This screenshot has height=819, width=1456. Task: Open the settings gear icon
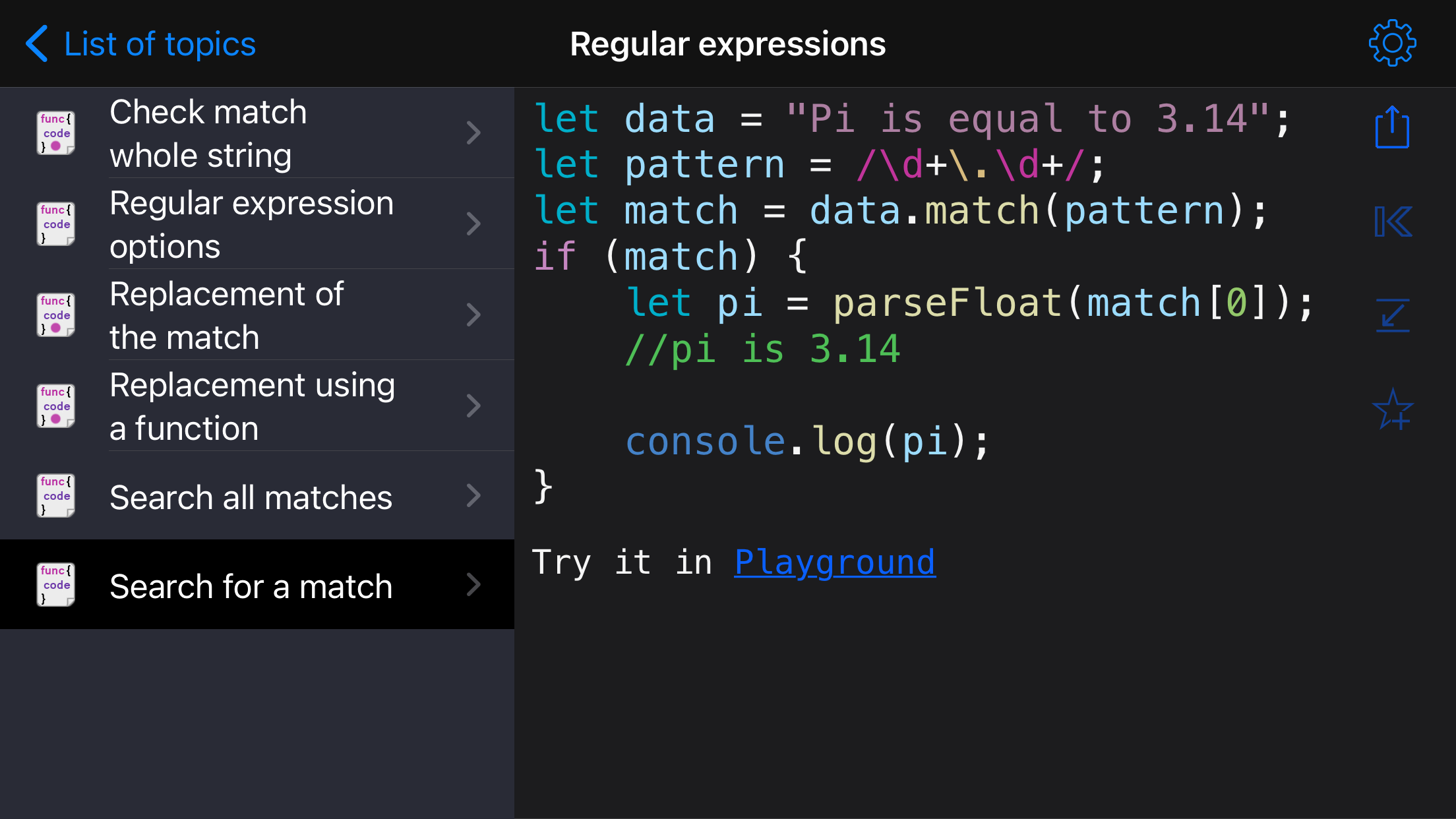(x=1392, y=44)
